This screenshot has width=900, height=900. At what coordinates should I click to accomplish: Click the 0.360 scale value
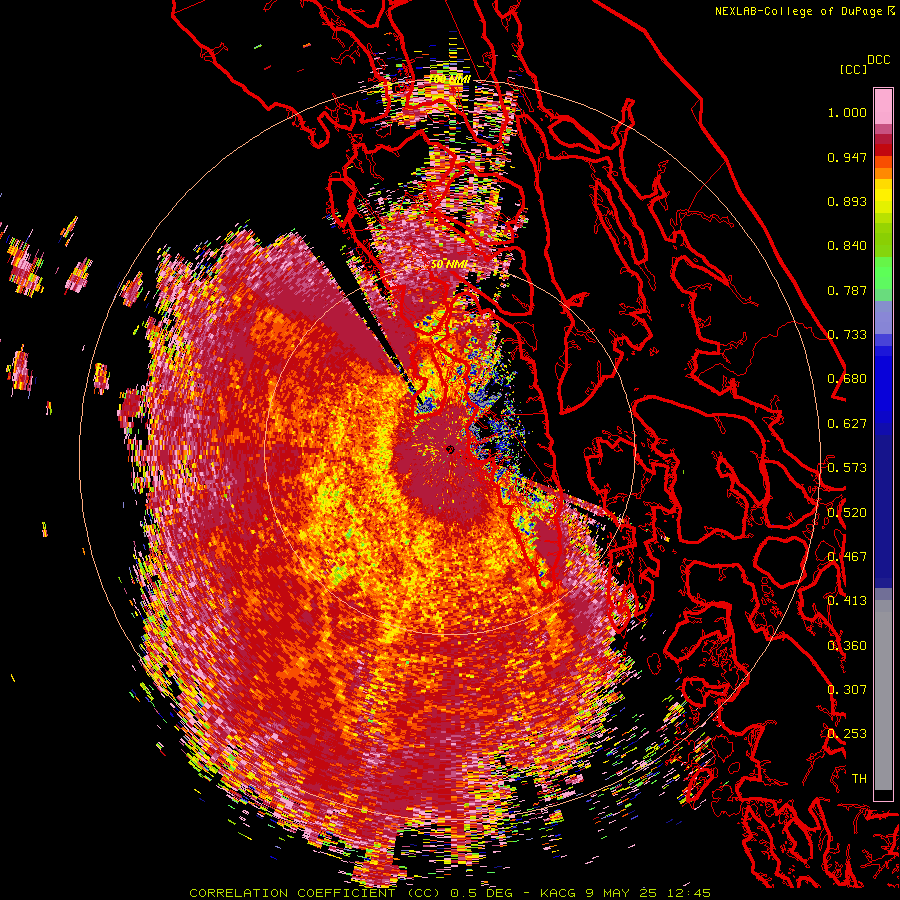click(847, 646)
